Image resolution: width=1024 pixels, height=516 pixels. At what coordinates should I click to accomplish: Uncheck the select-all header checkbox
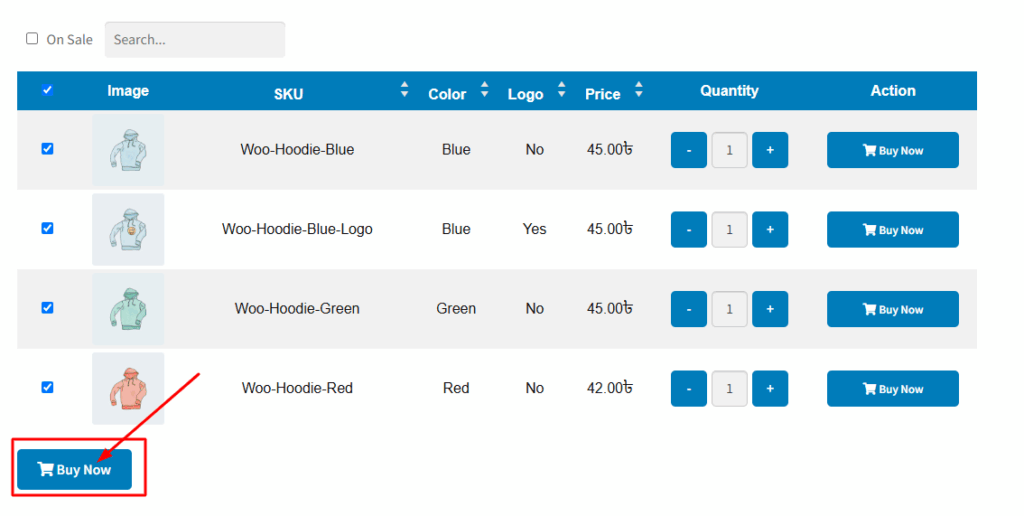click(47, 90)
